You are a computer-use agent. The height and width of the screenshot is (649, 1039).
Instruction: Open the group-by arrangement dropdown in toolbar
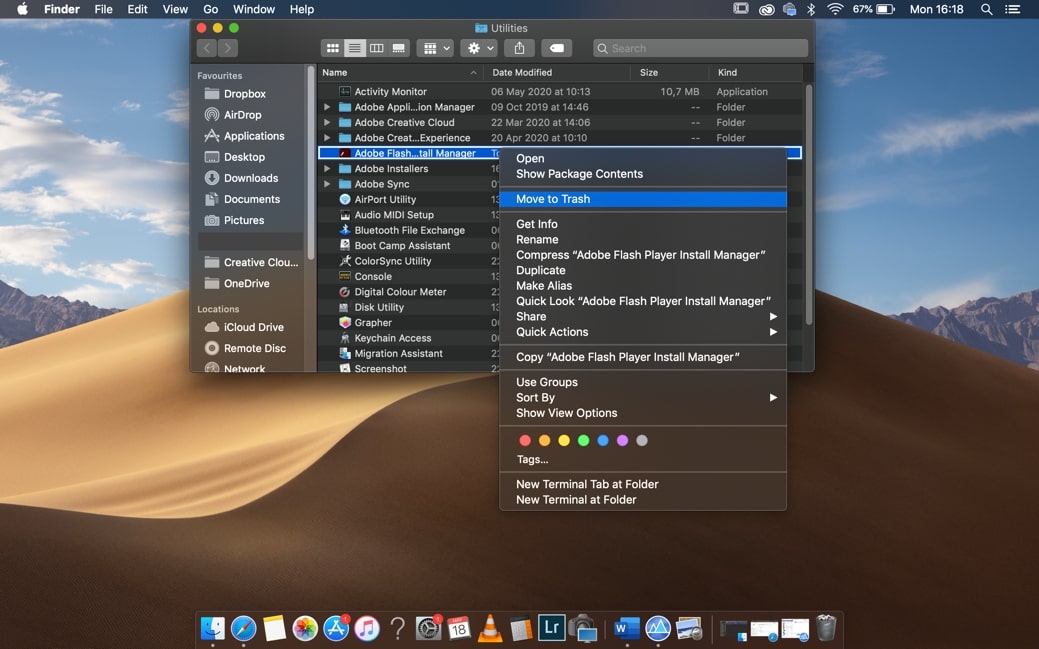[x=436, y=48]
